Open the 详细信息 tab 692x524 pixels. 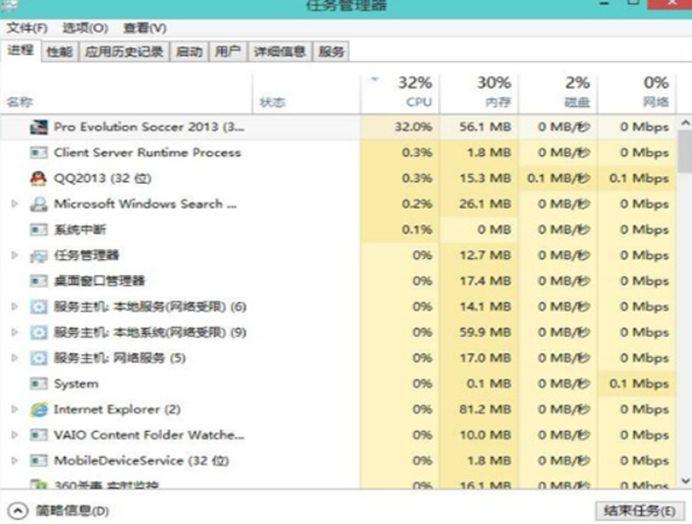(280, 52)
